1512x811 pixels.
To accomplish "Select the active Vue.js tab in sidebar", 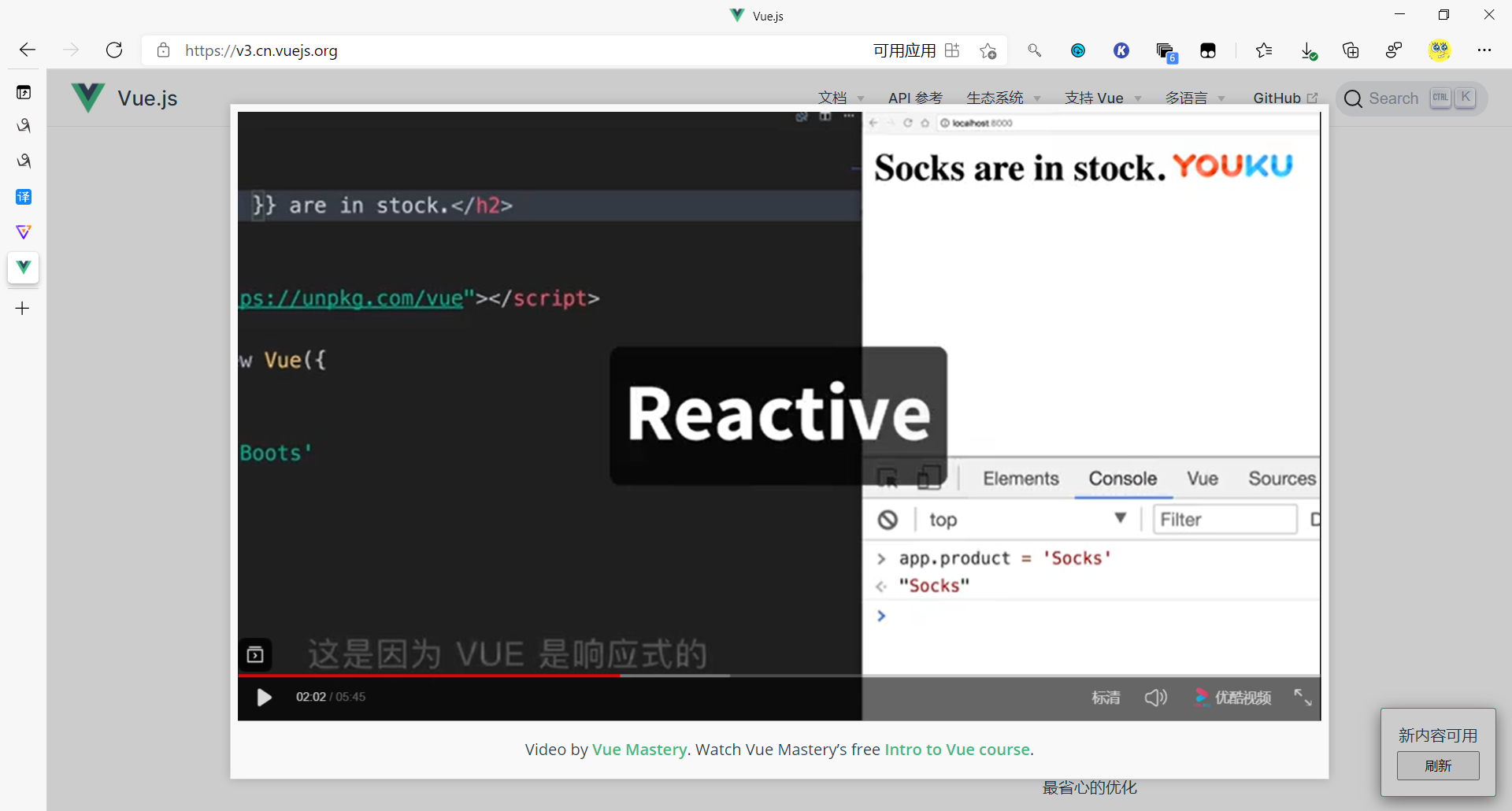I will pos(24,268).
